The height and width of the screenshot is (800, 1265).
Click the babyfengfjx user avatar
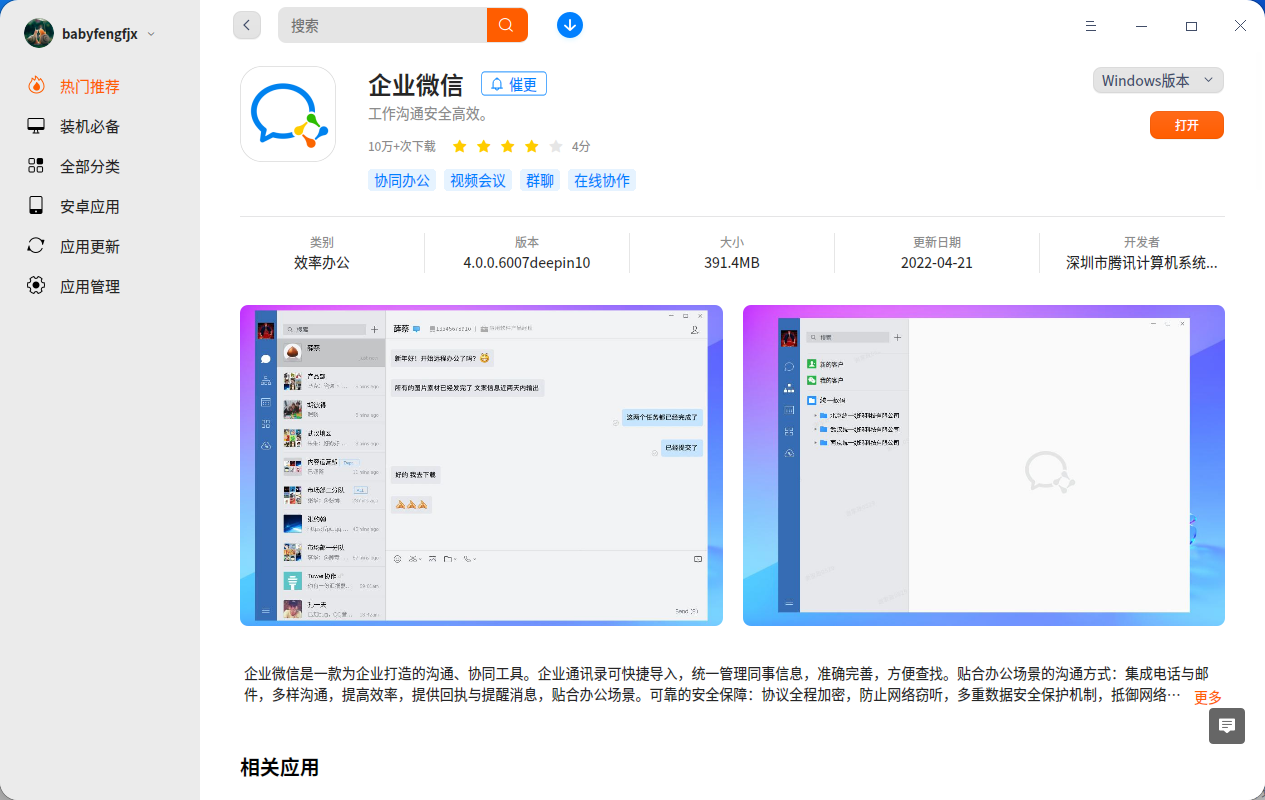pyautogui.click(x=39, y=33)
